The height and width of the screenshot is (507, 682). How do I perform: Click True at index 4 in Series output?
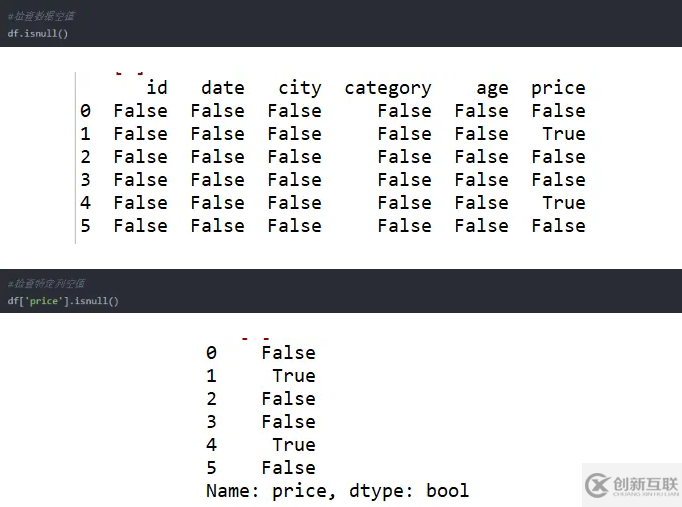tap(293, 445)
